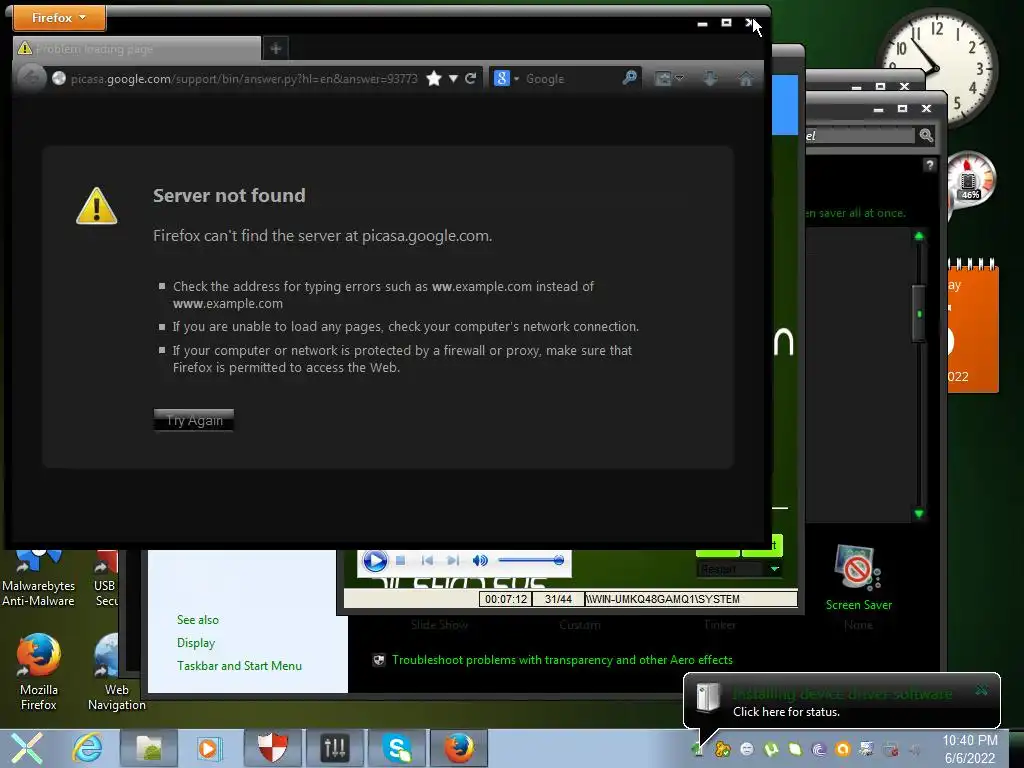Click the text "00:07:12" in the status bar
Viewport: 1024px width, 768px height.
pyautogui.click(x=505, y=599)
